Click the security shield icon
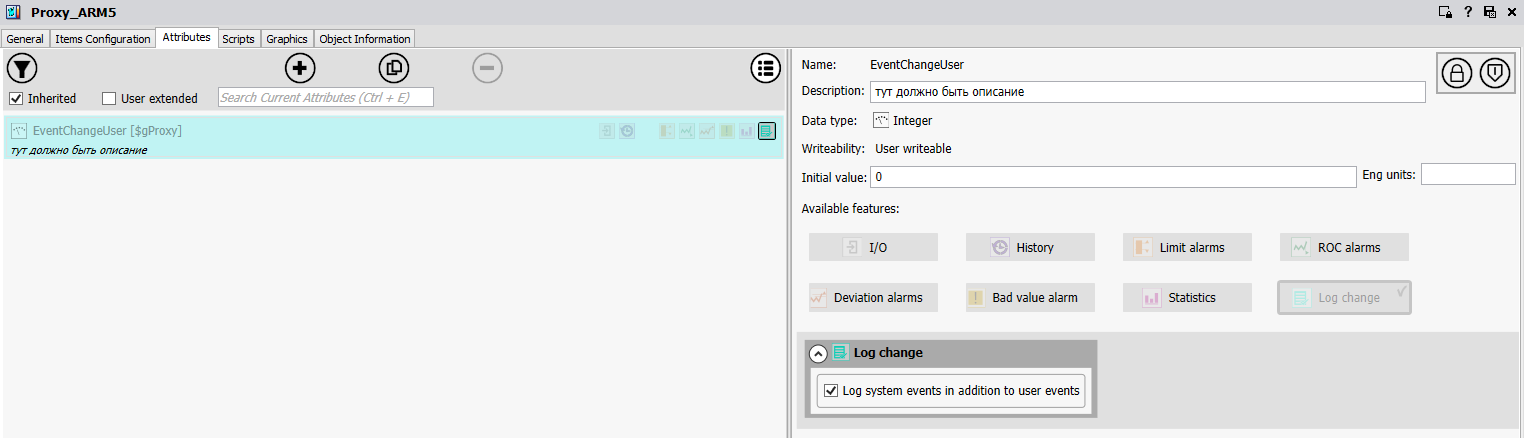This screenshot has height=438, width=1524. 1495,74
